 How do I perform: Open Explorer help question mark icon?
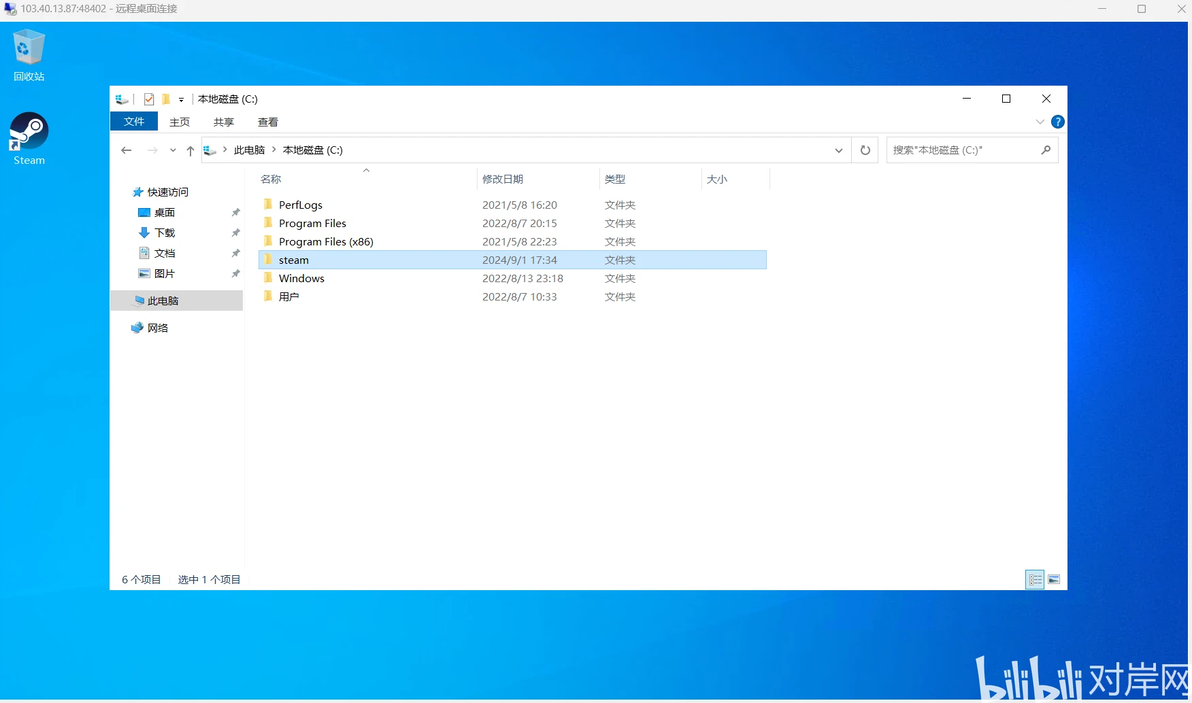point(1057,122)
